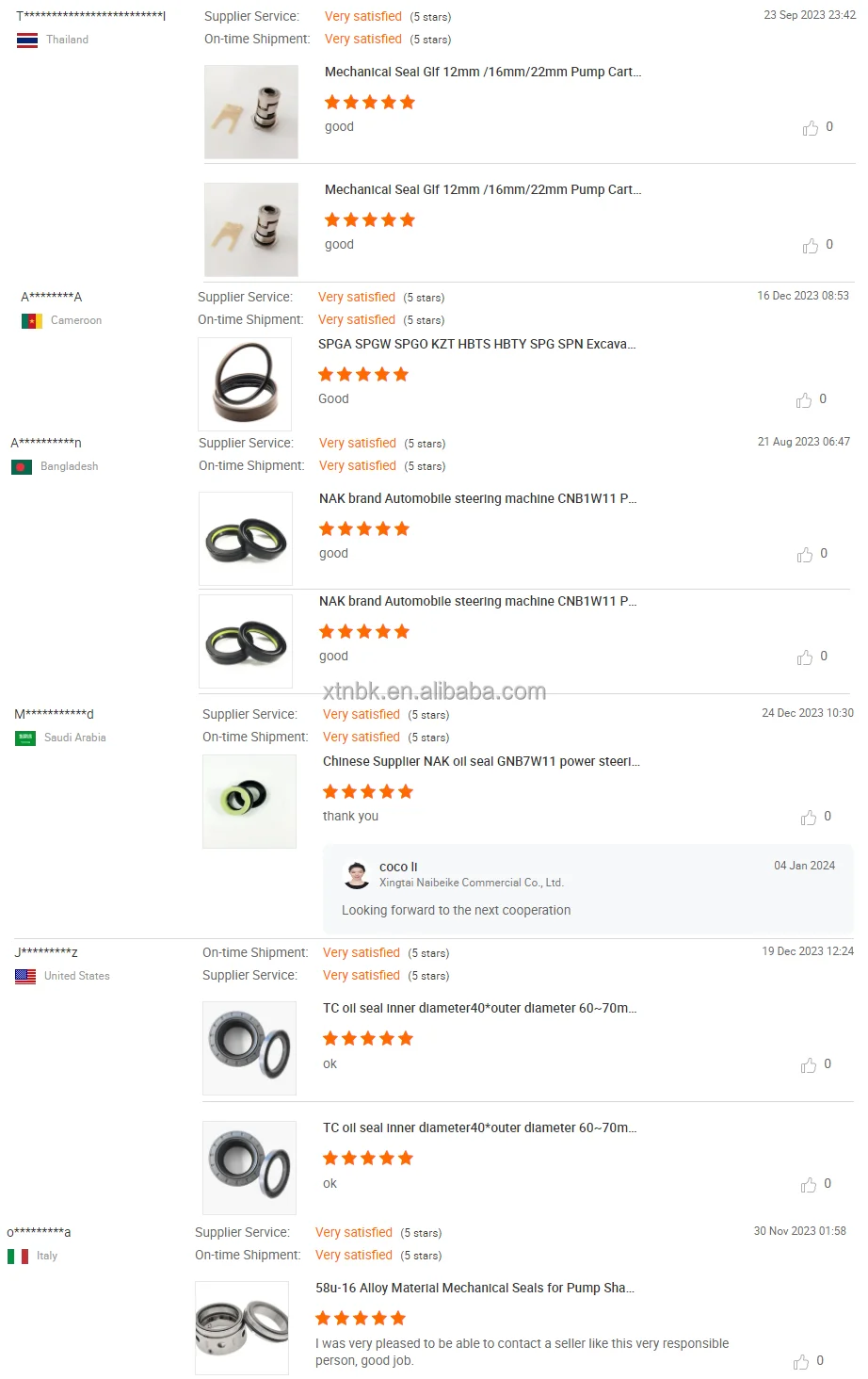Click the Saudi Arabia flag icon
Image resolution: width=868 pixels, height=1379 pixels.
point(25,738)
